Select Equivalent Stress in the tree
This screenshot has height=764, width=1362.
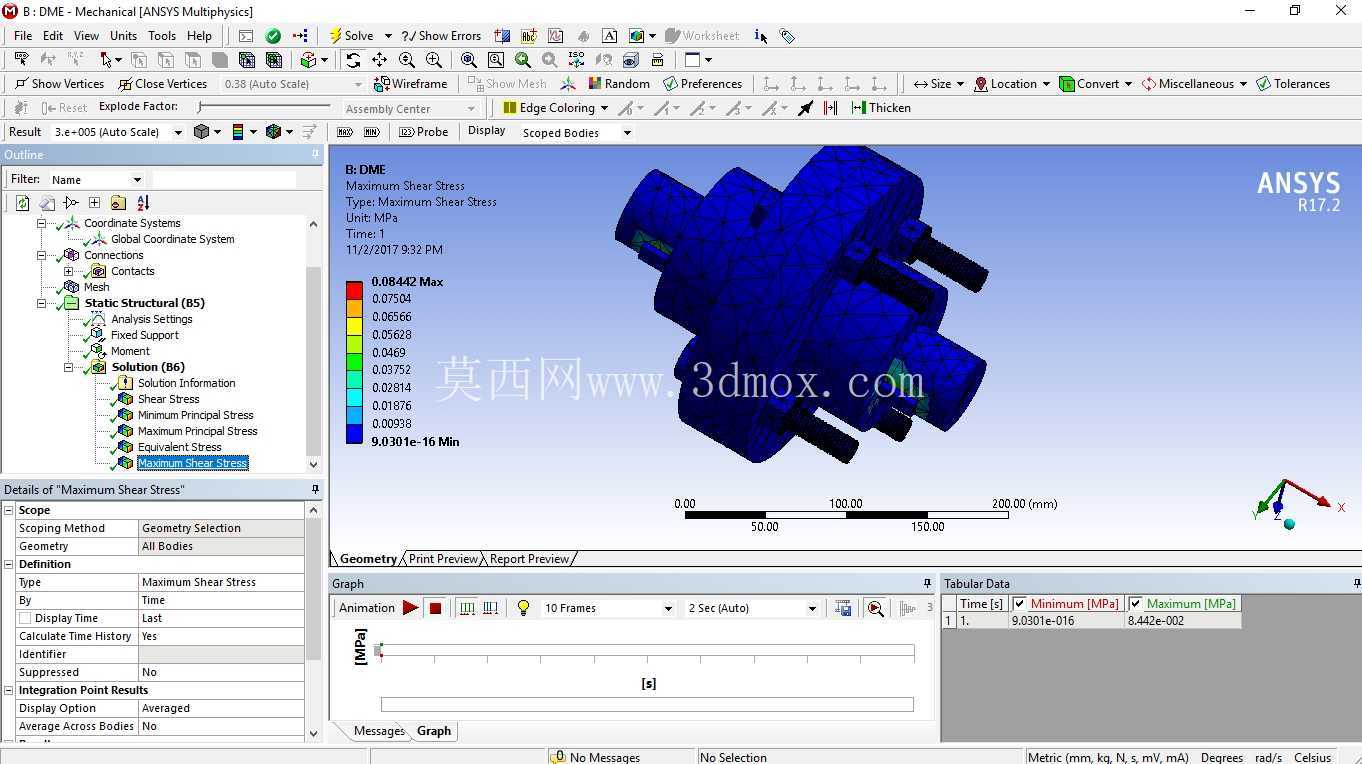[179, 447]
